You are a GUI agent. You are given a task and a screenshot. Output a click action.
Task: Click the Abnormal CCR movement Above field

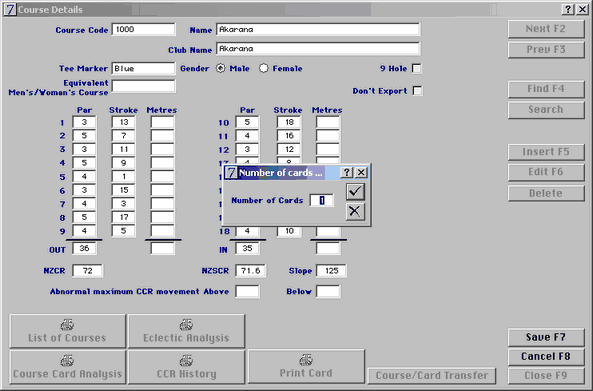[x=247, y=292]
